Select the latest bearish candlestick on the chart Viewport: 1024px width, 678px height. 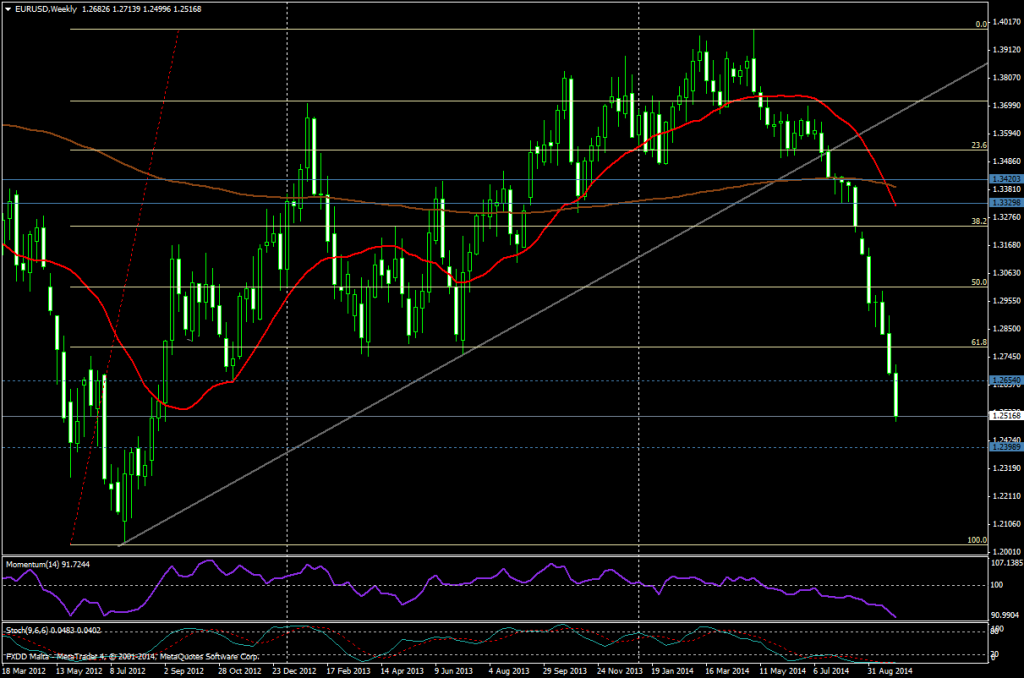895,395
